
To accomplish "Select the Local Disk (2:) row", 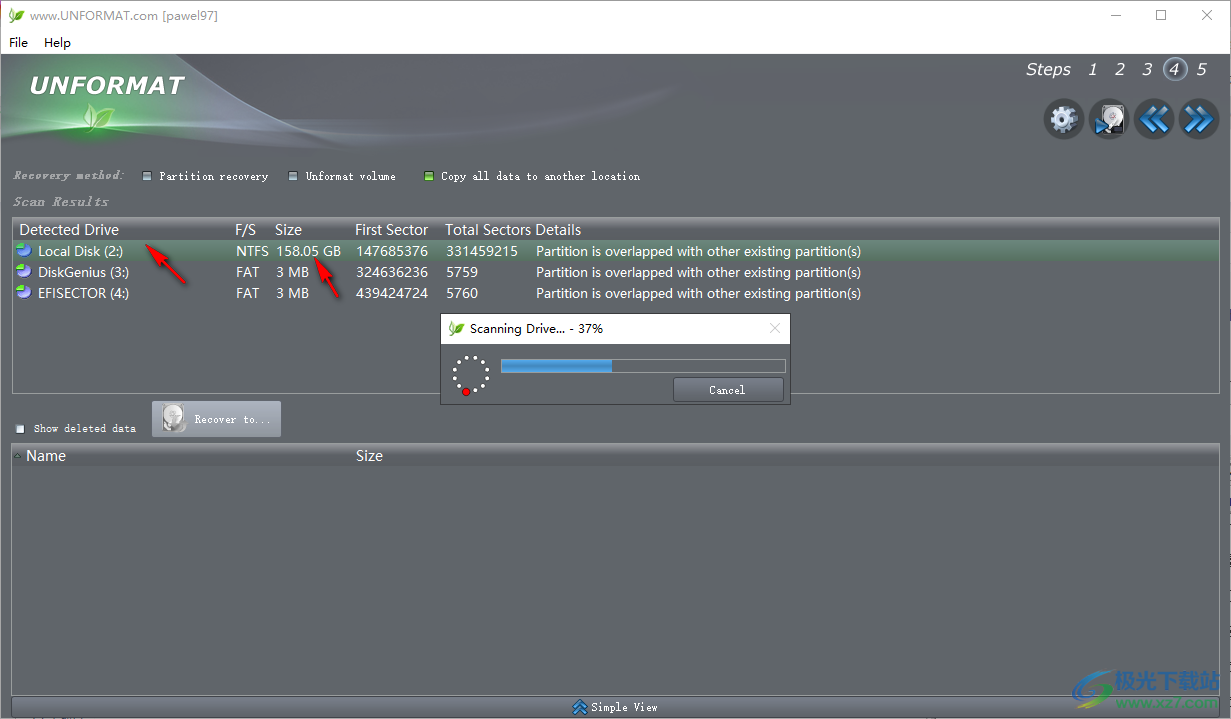I will [615, 251].
